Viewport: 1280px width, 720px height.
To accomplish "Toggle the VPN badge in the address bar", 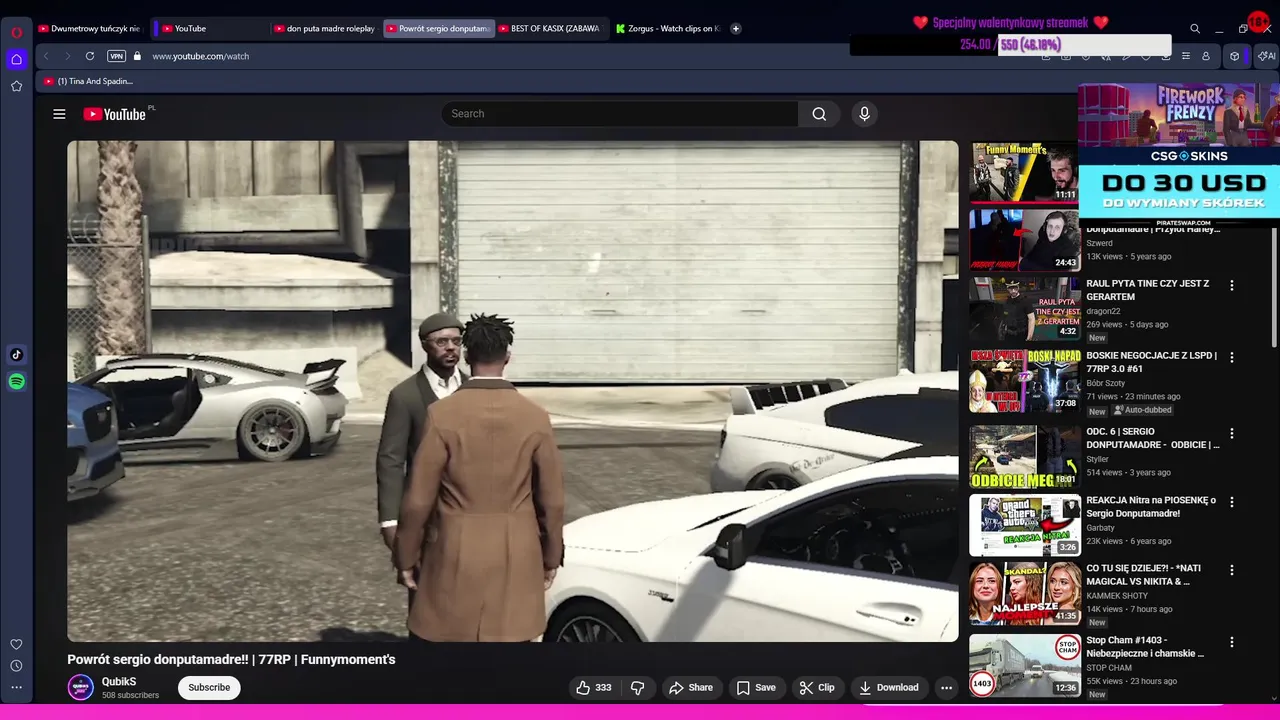I will click(116, 56).
